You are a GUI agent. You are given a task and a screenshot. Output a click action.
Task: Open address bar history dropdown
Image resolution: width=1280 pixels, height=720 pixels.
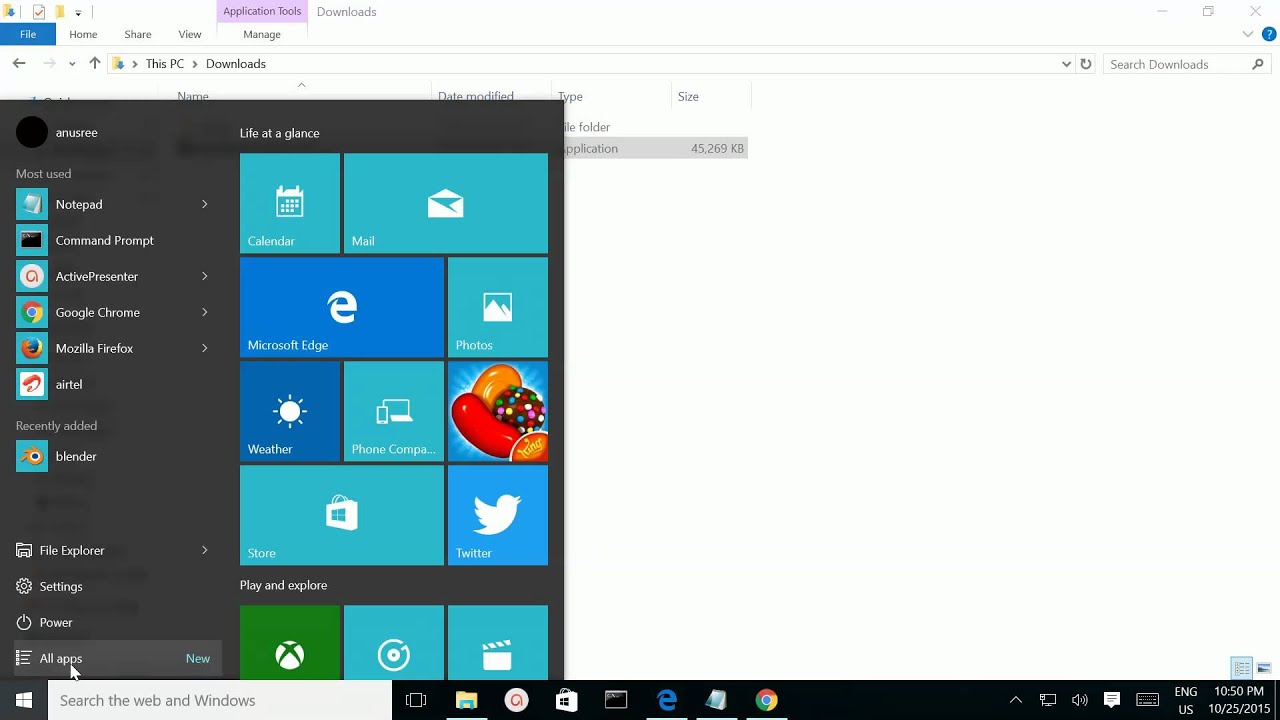point(1066,64)
